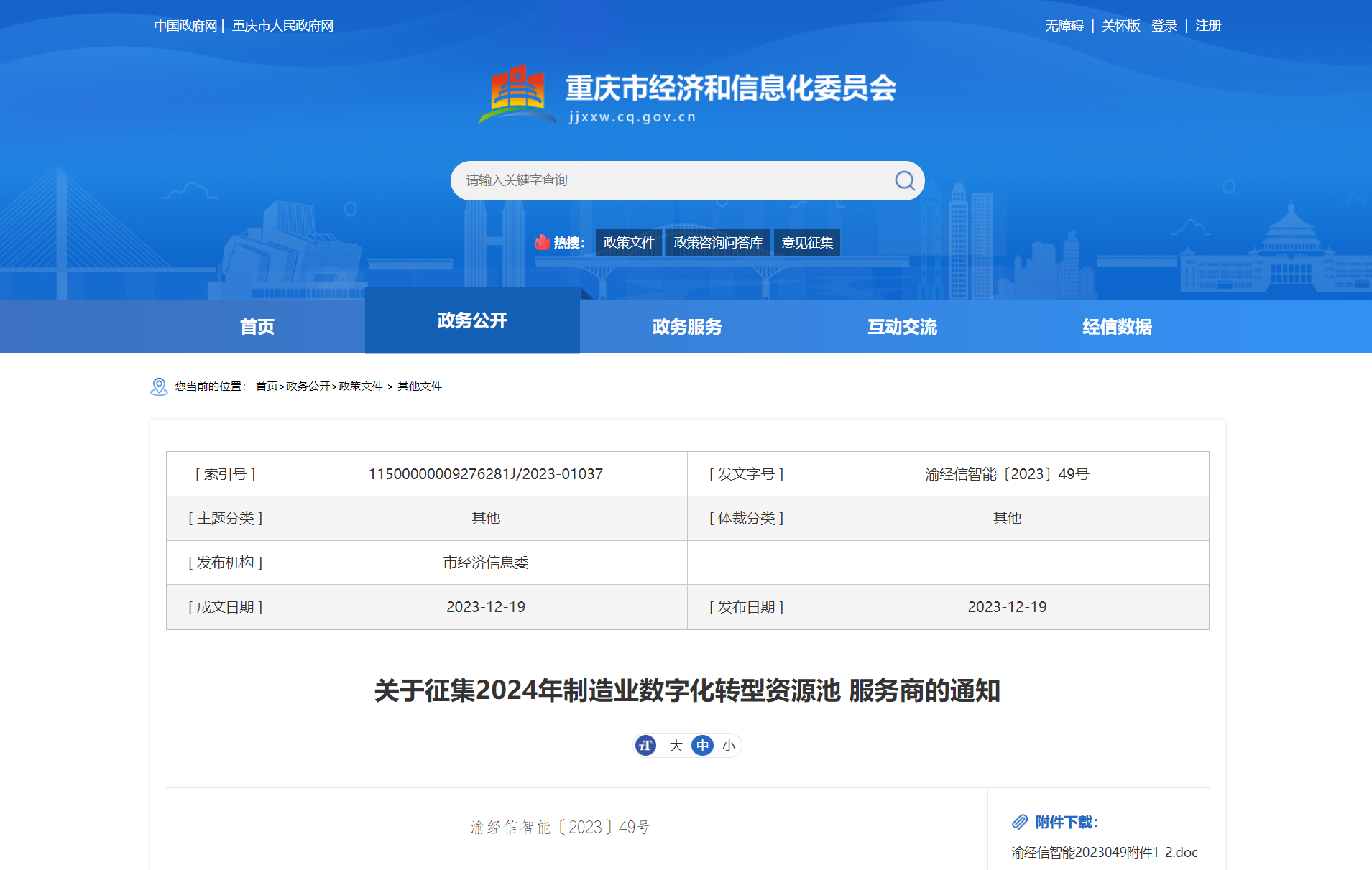Click the hot search flame icon
The image size is (1372, 870).
[x=542, y=243]
